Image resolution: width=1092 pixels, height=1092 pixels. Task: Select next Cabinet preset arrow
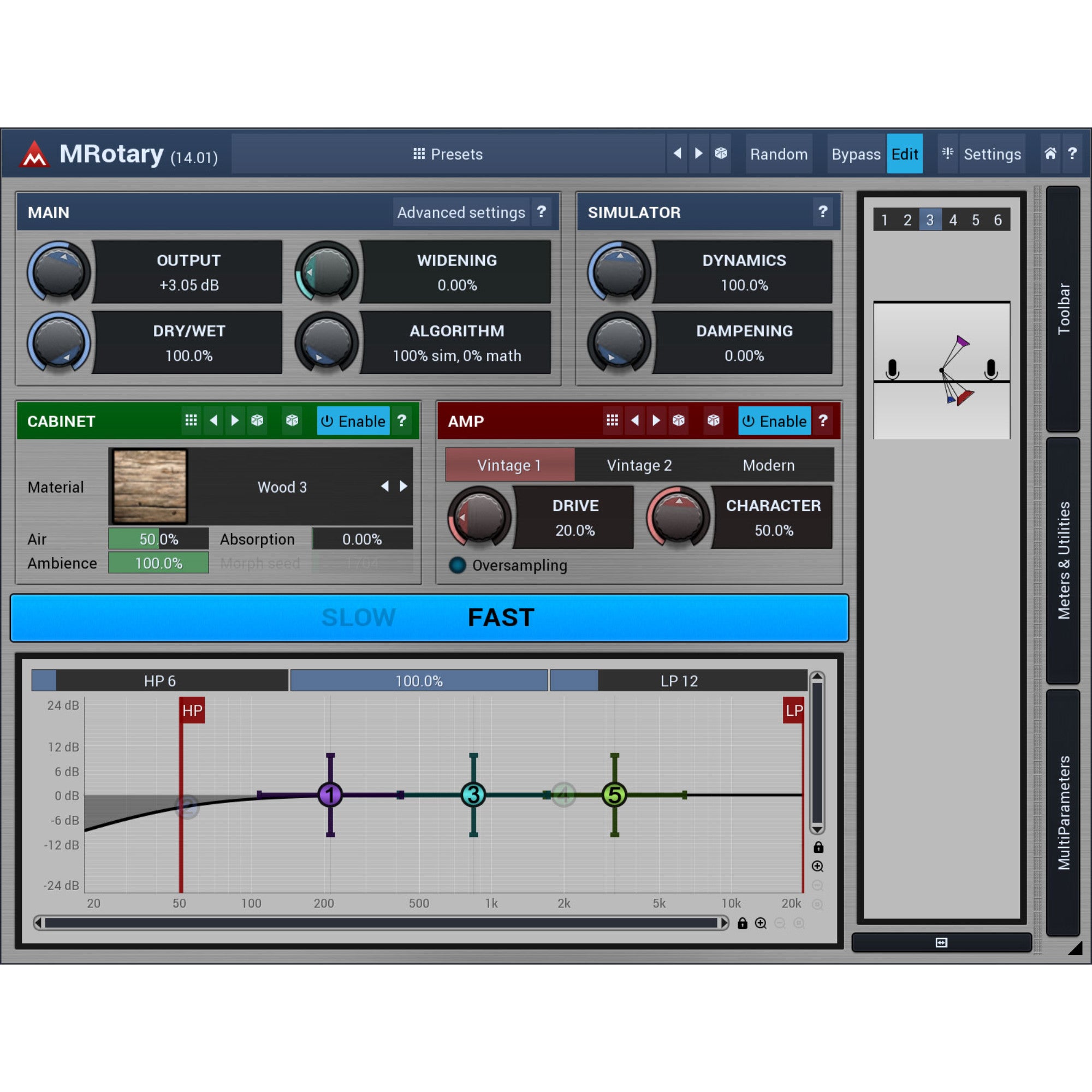pos(235,420)
